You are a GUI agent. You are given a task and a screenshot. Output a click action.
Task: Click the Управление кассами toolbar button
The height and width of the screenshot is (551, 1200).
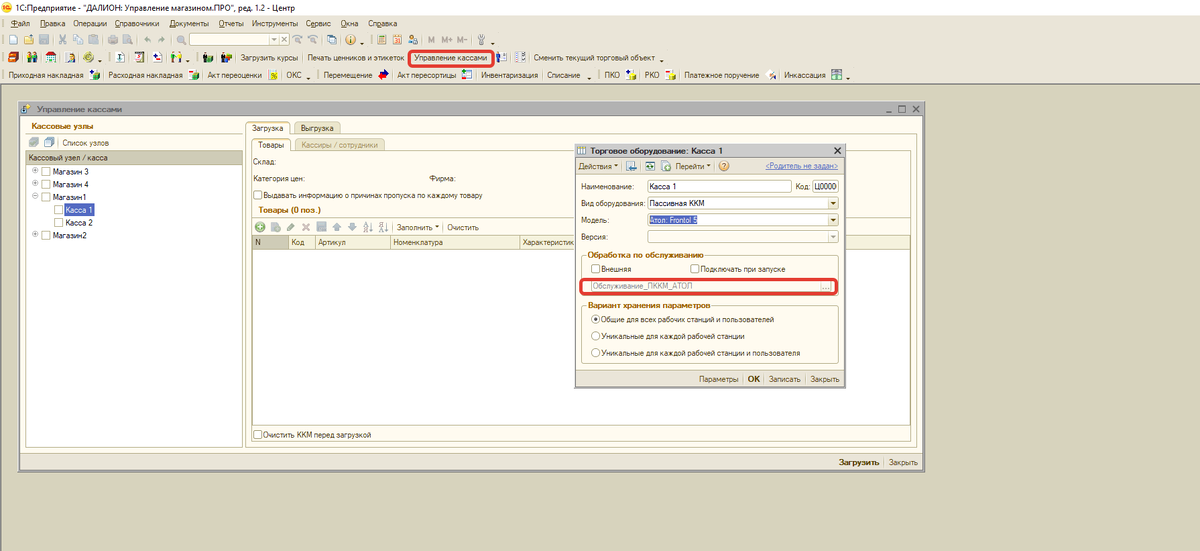(x=451, y=58)
